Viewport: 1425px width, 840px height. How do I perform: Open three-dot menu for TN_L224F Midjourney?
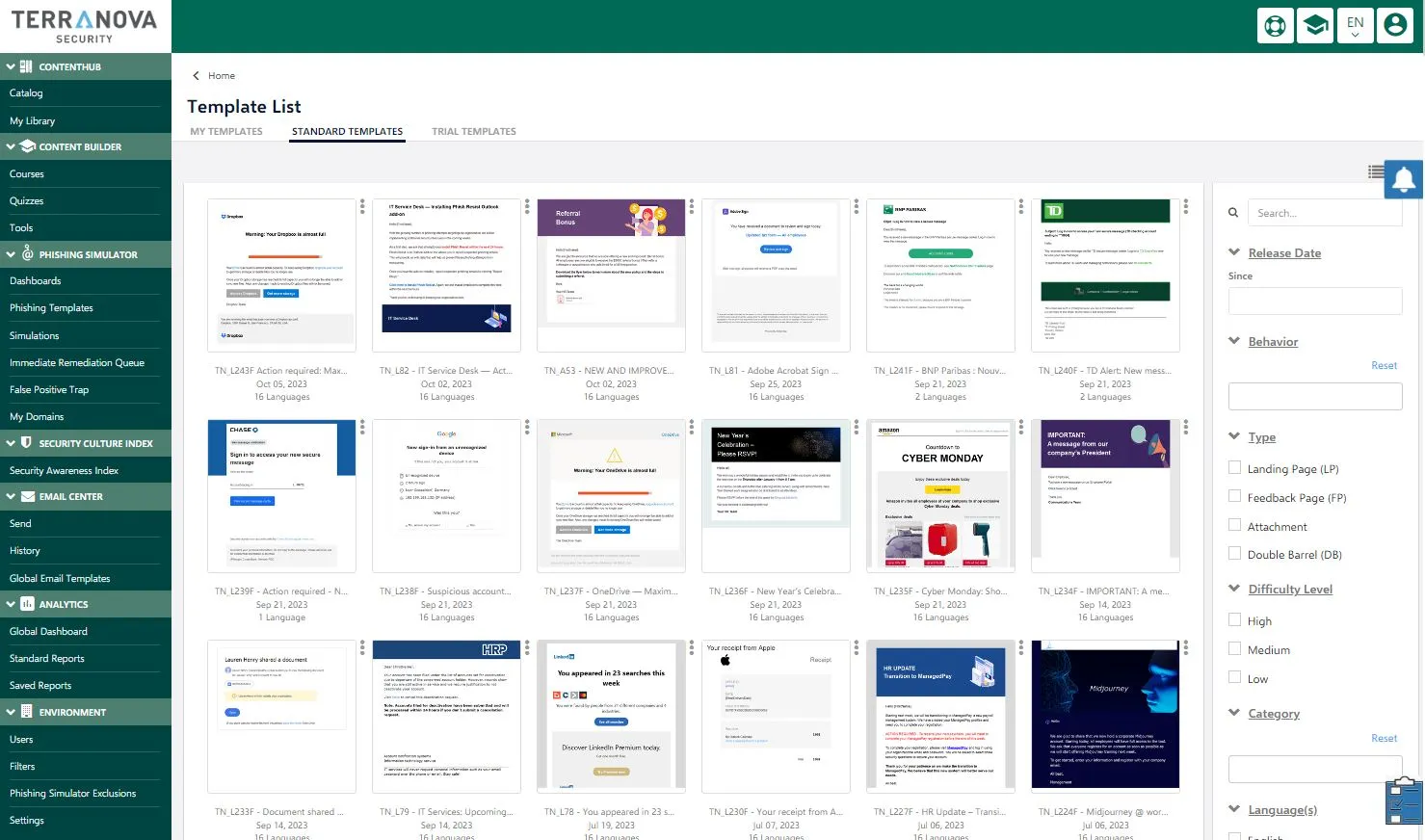1186,647
